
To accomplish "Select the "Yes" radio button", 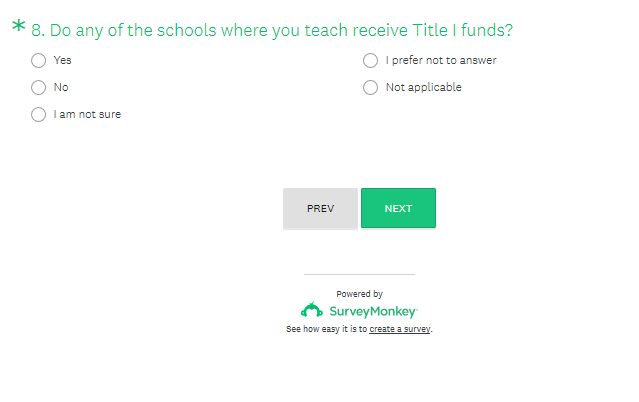I will 38,60.
